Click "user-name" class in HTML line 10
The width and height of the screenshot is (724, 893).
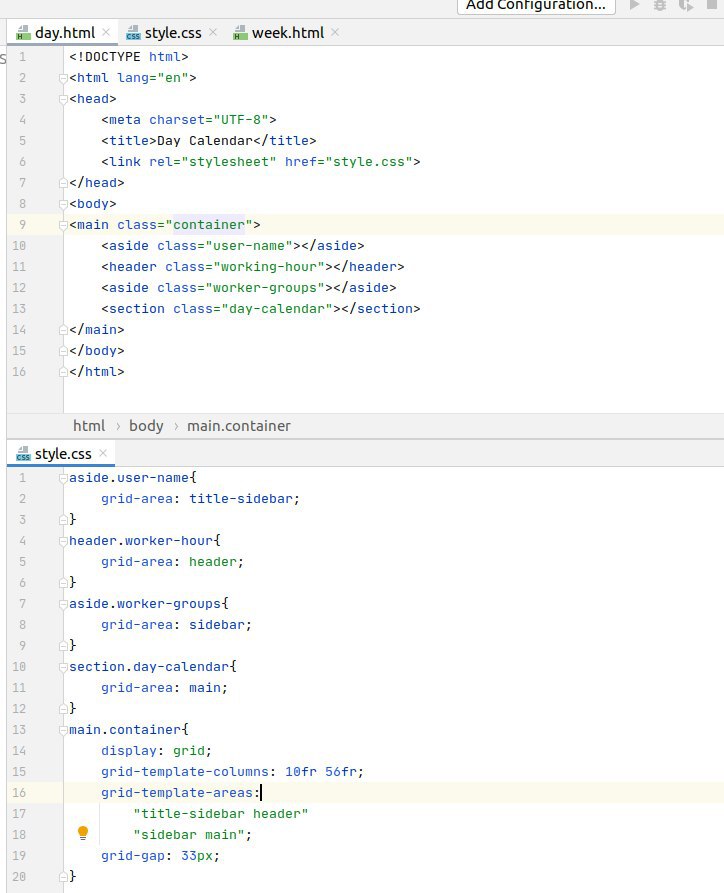pos(248,246)
